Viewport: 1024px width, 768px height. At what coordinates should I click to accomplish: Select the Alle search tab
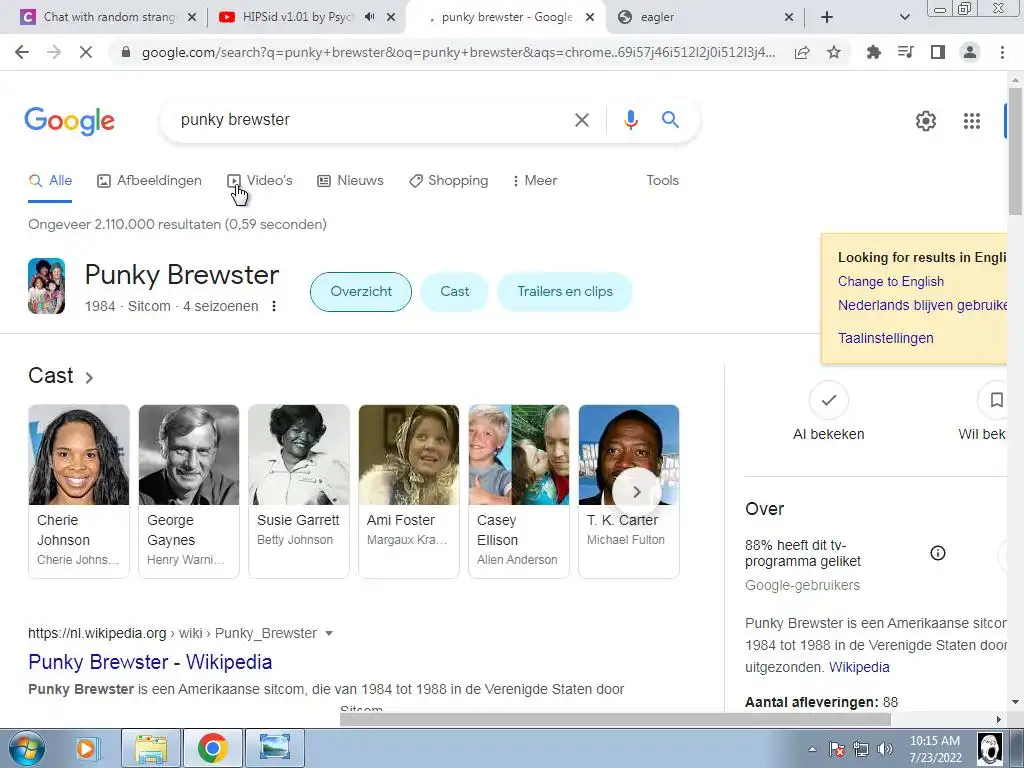pyautogui.click(x=51, y=181)
